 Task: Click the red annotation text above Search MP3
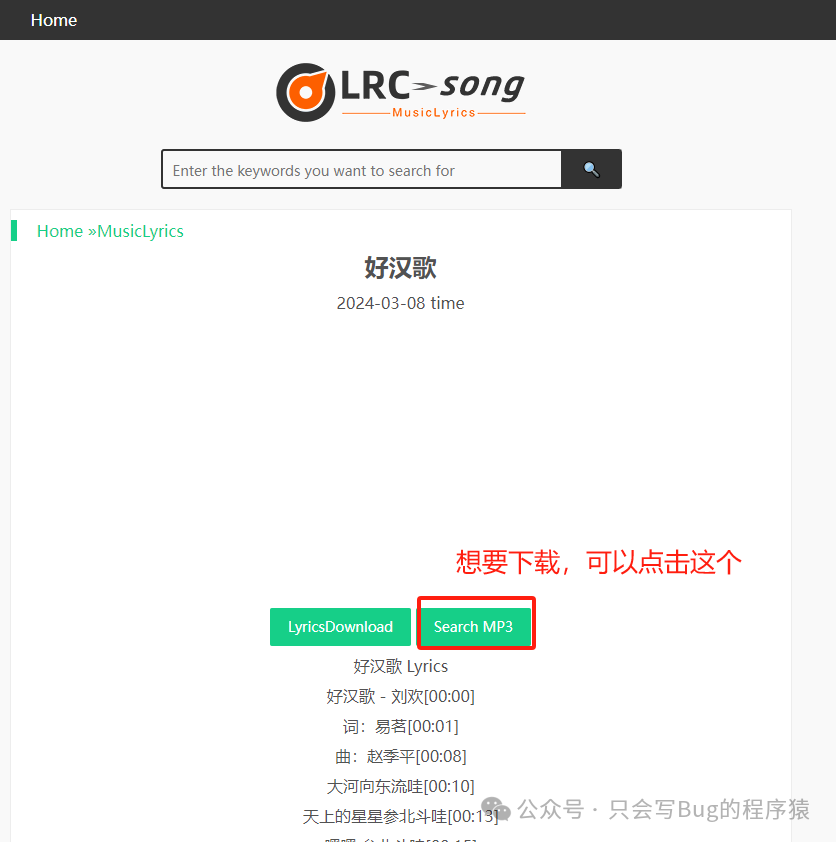(597, 563)
